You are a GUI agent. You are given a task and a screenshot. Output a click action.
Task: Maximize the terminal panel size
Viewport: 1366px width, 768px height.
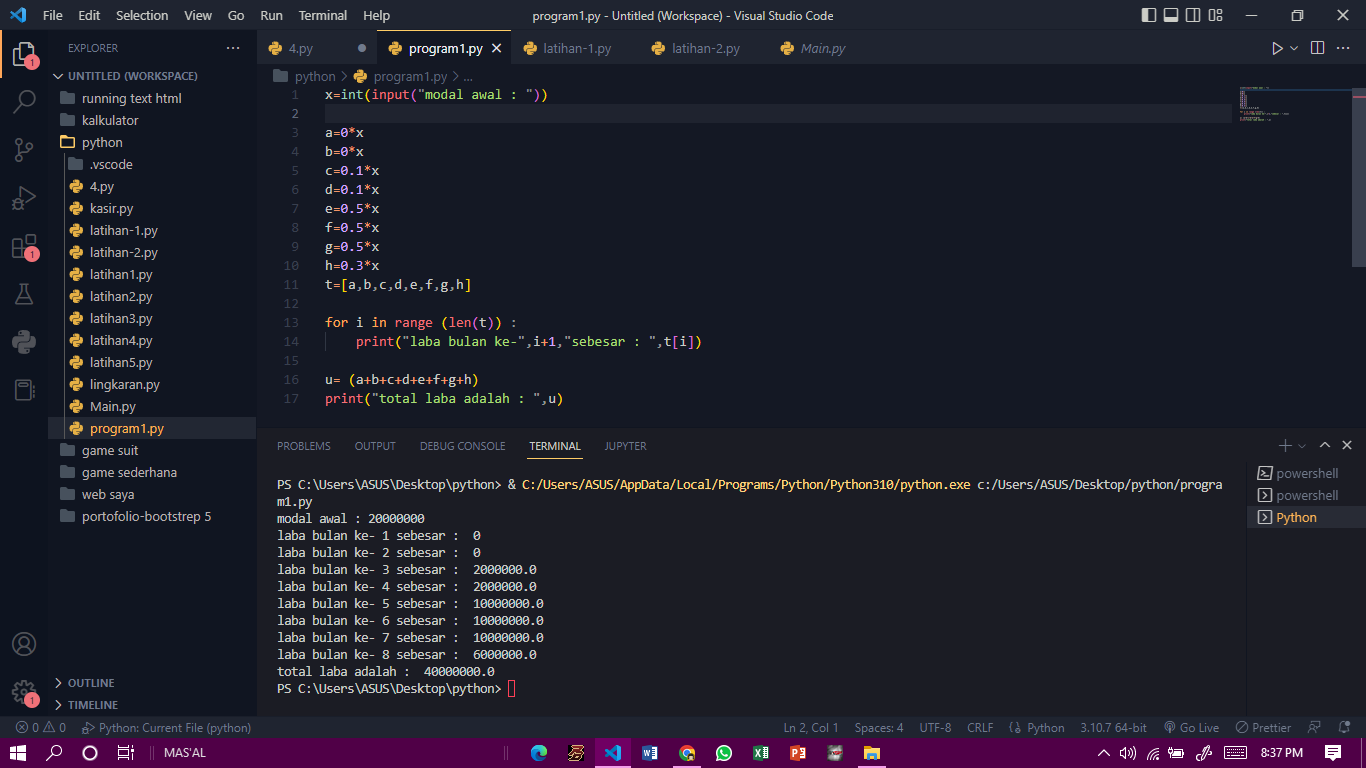click(1325, 446)
